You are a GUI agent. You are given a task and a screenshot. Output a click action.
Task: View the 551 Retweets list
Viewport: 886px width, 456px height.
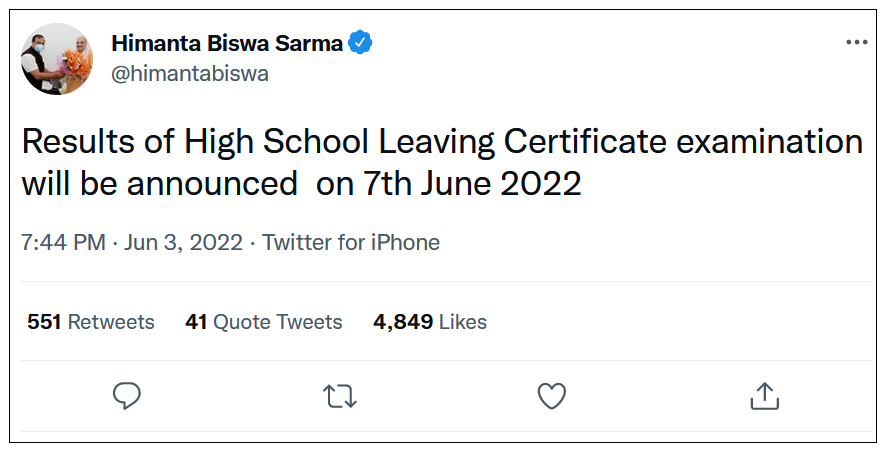91,322
